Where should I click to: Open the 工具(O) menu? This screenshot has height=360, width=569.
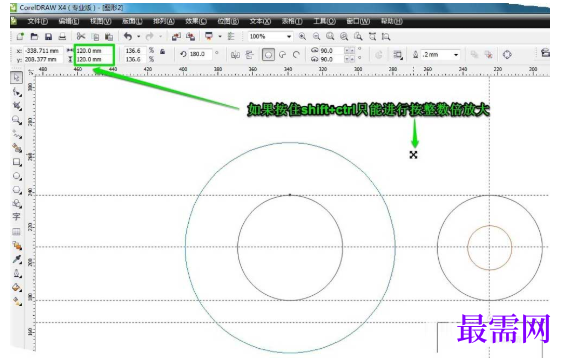tap(324, 21)
